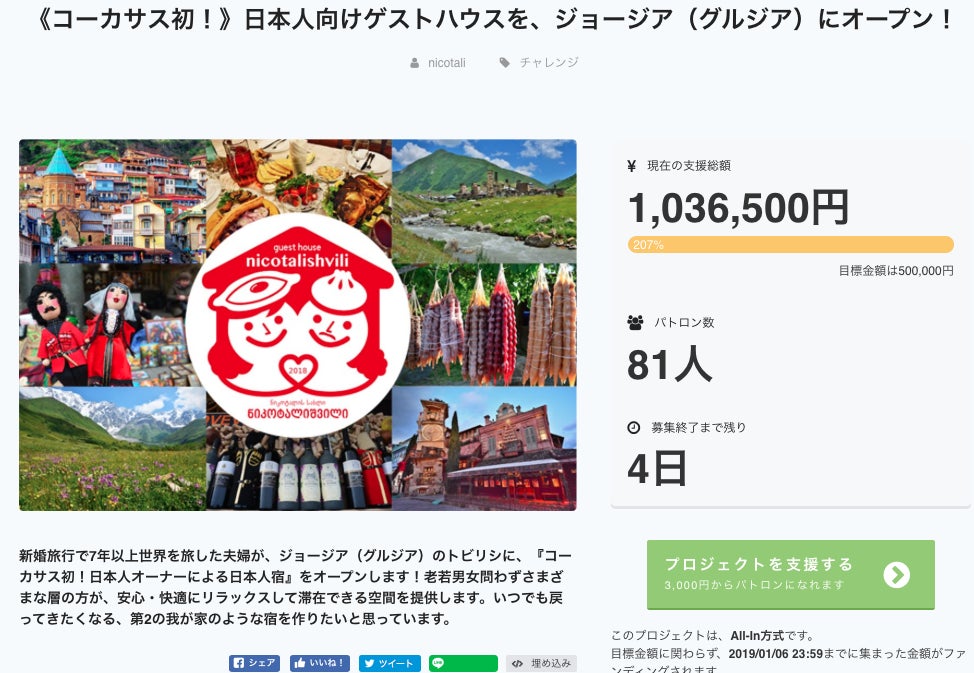
Task: Click the patrons group icon beside パトロン数
Action: tap(635, 323)
